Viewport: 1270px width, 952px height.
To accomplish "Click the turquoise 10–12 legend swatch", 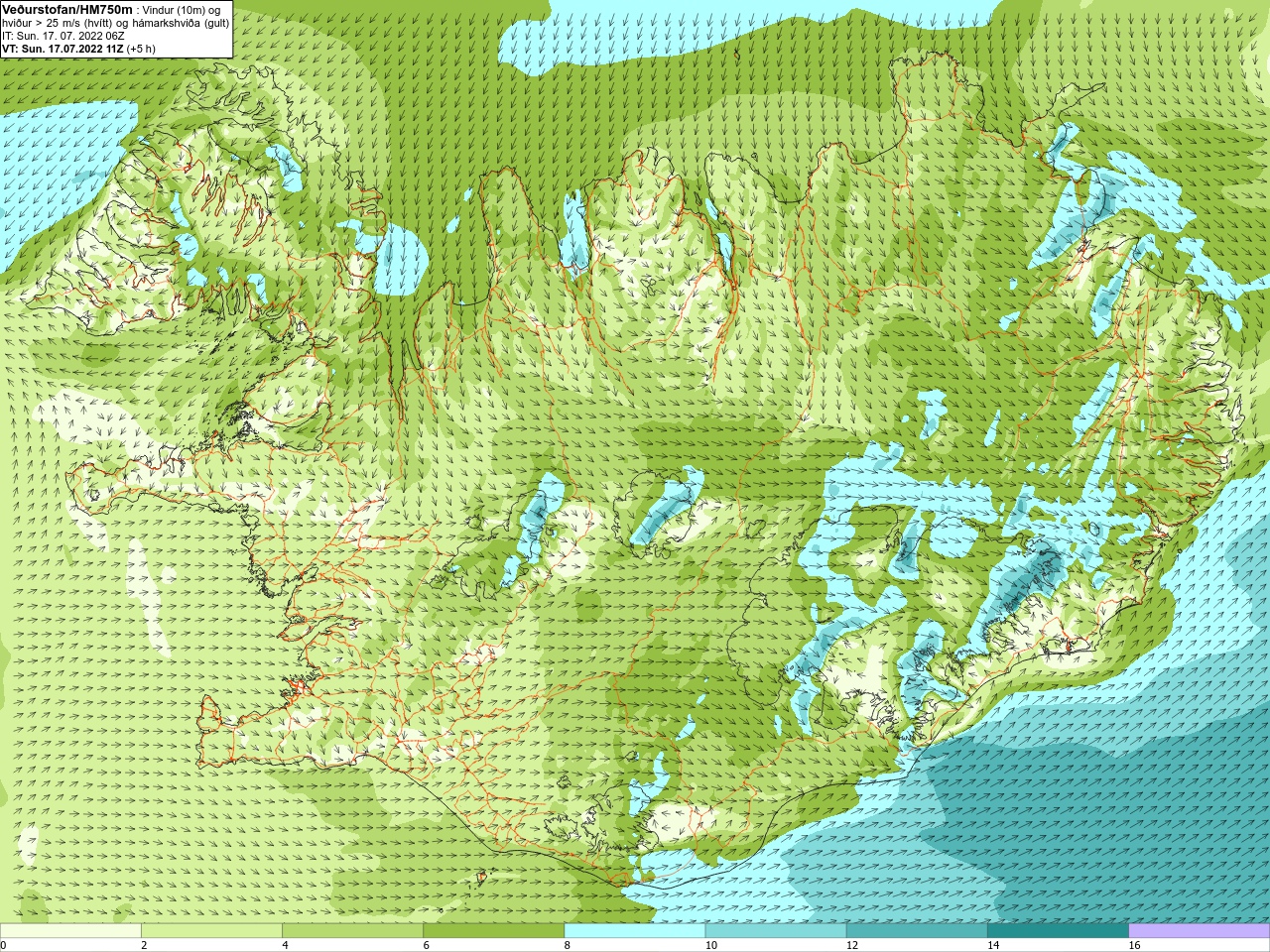I will click(776, 930).
